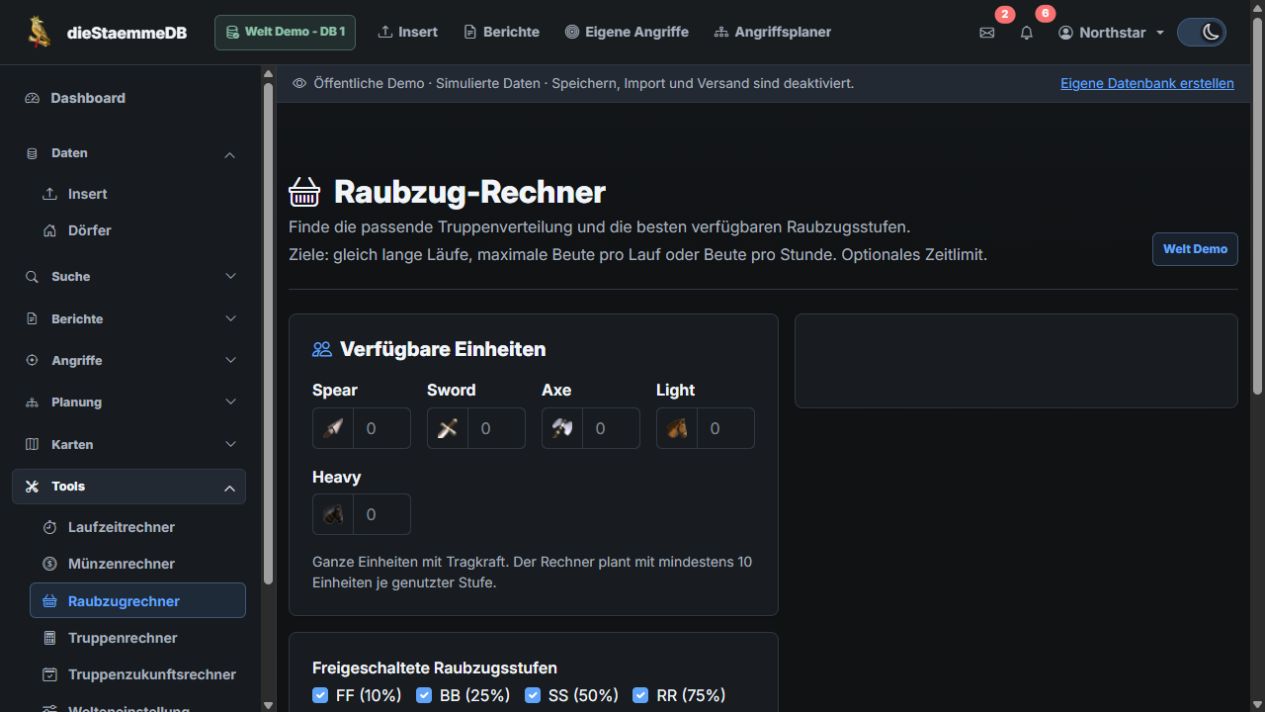Expand the Karten sidebar section
This screenshot has height=712, width=1265.
click(x=130, y=444)
